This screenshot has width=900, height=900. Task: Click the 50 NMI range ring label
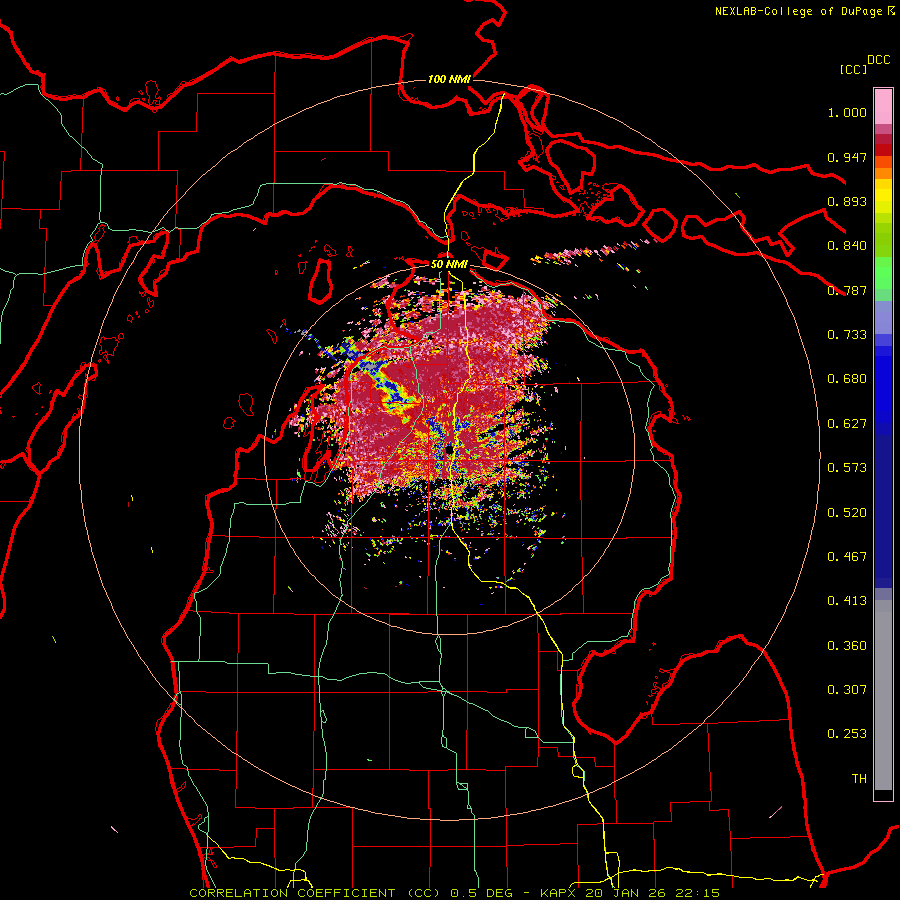point(449,264)
